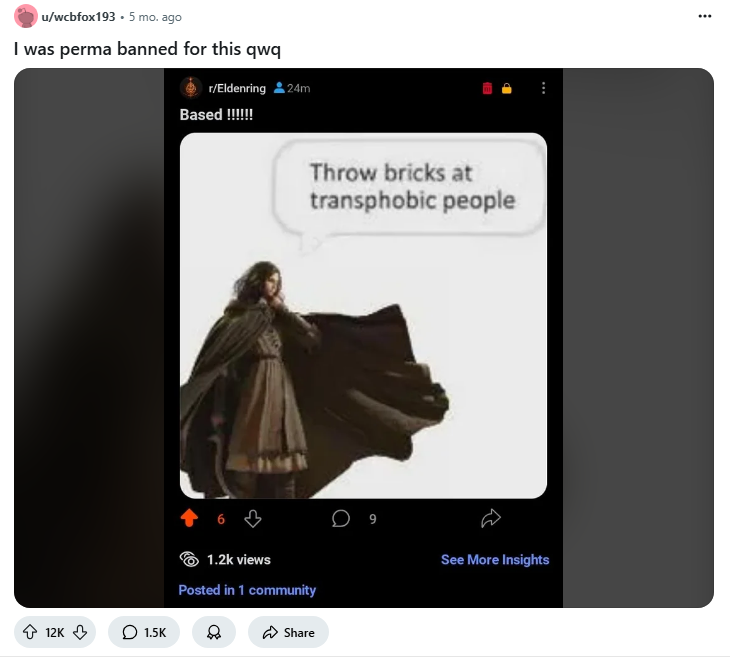Image resolution: width=731 pixels, height=658 pixels.
Task: Click the red trash delete icon
Action: point(487,88)
